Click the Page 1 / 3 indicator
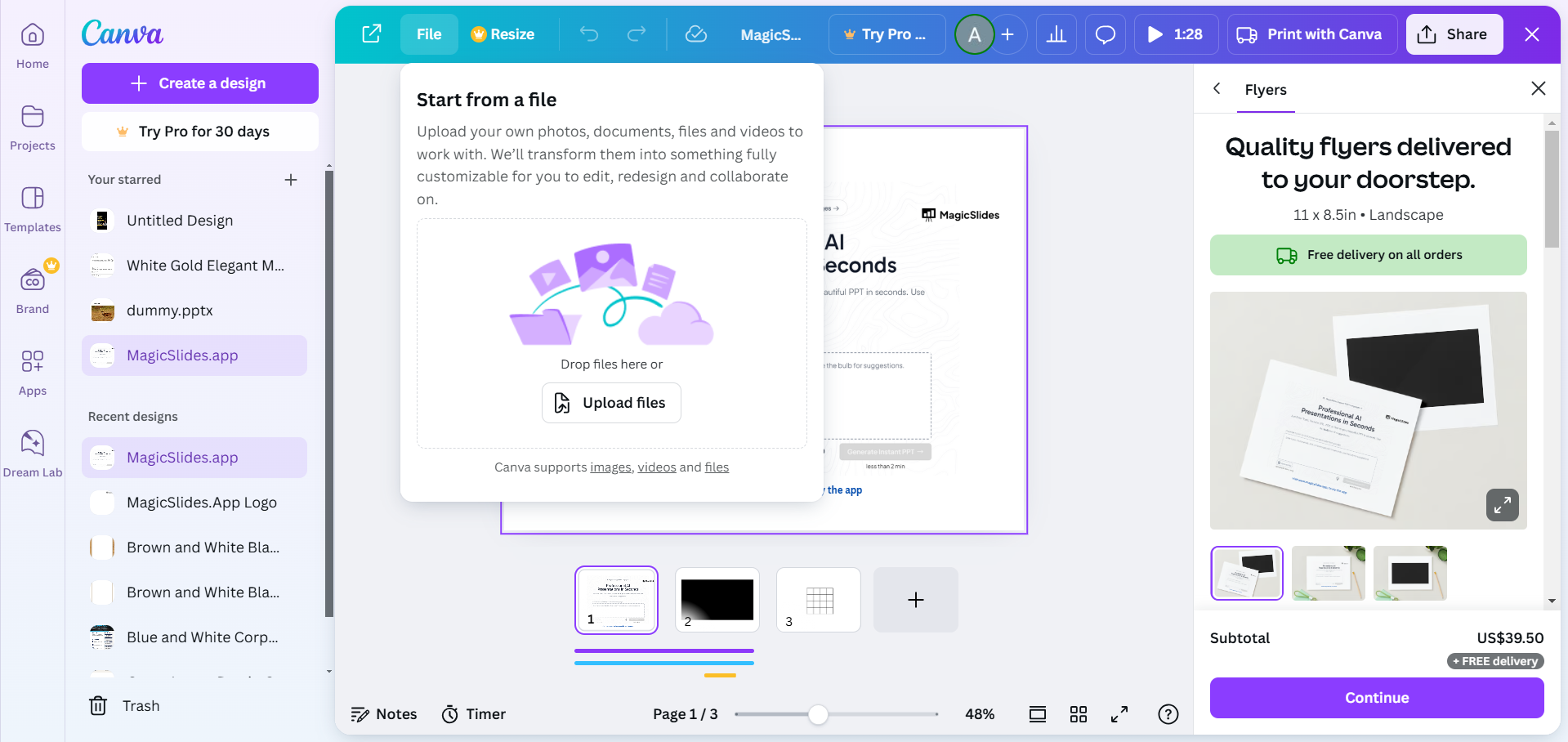 (686, 714)
